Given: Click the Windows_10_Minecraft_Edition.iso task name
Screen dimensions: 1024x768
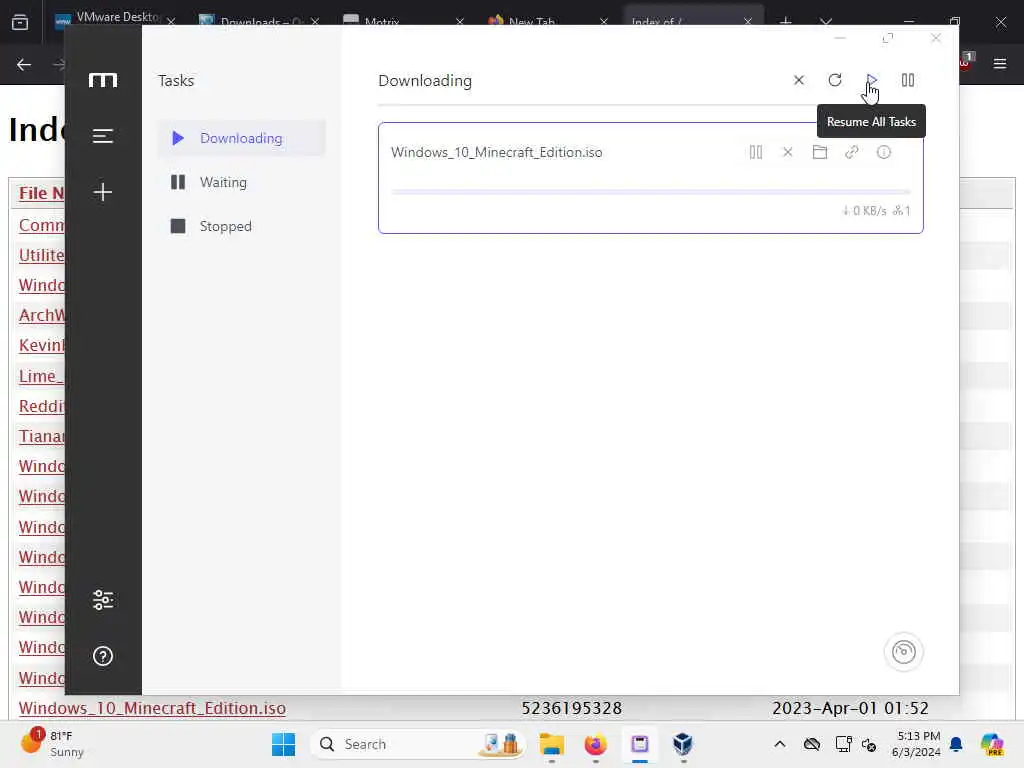Looking at the screenshot, I should (496, 152).
